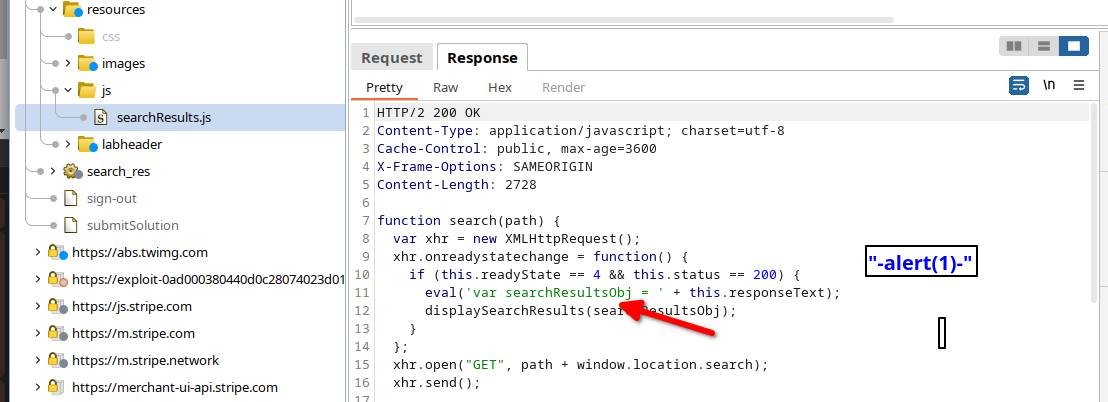Select the single pane tabbed layout icon

[1073, 46]
